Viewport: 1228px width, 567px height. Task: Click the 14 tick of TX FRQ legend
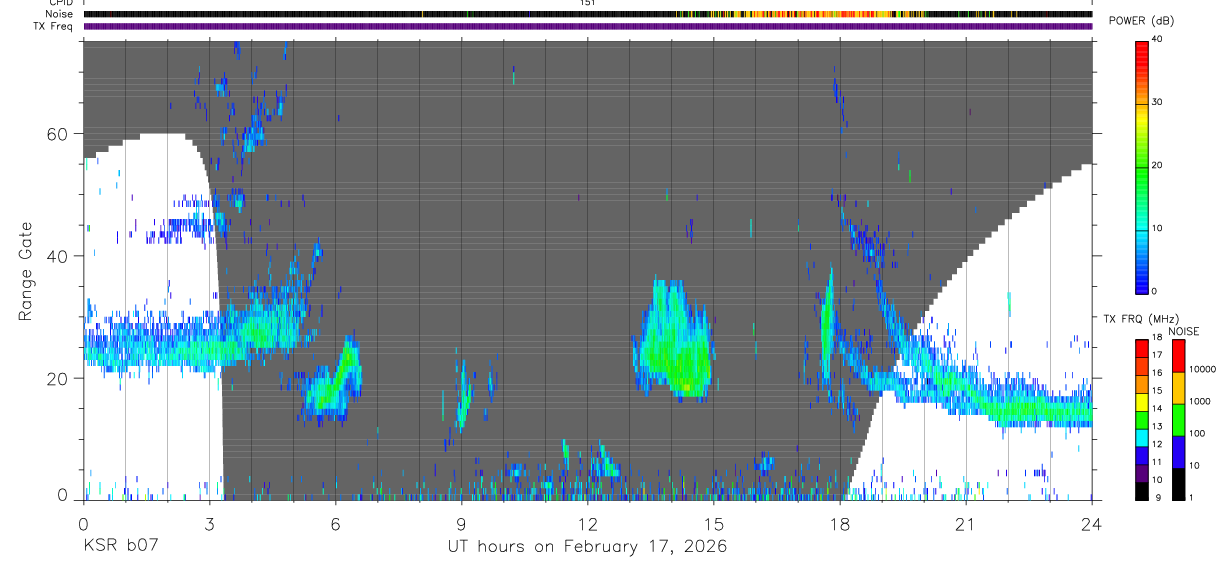(x=1157, y=408)
